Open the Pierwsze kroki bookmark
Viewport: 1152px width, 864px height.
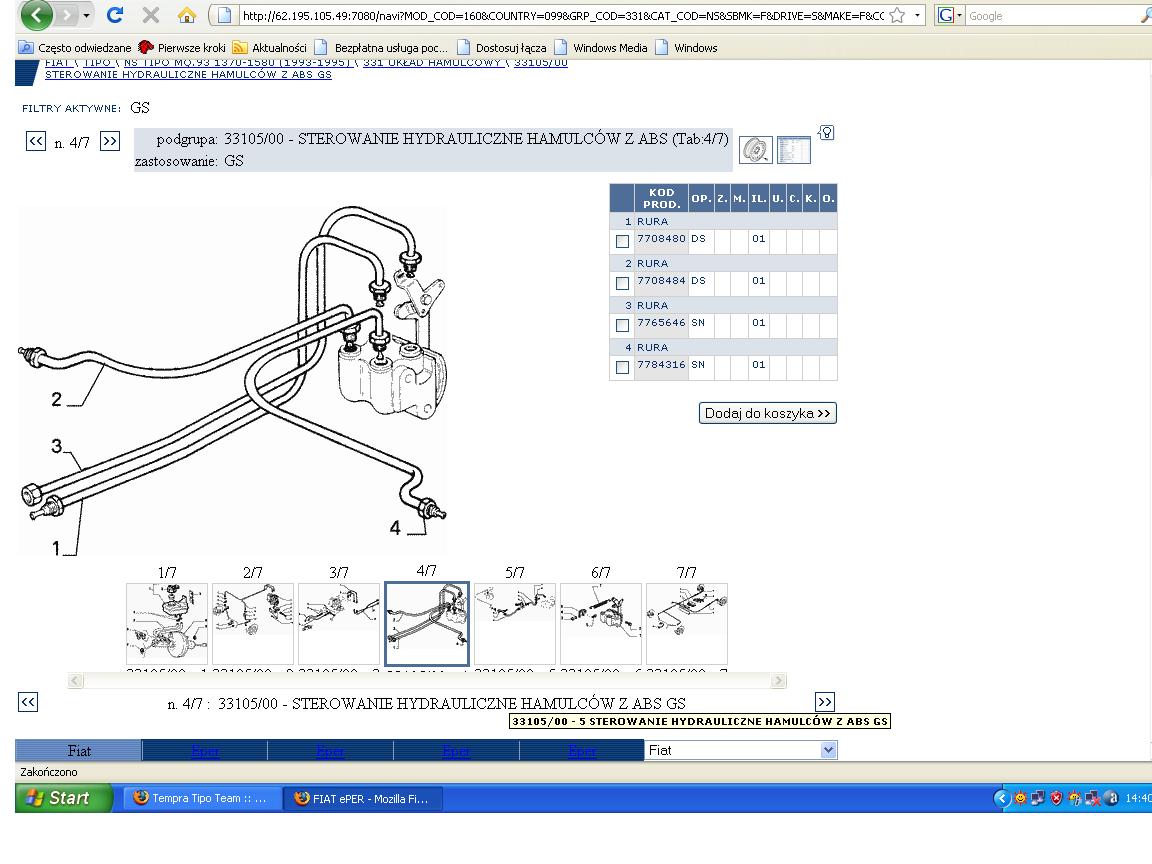coord(182,48)
